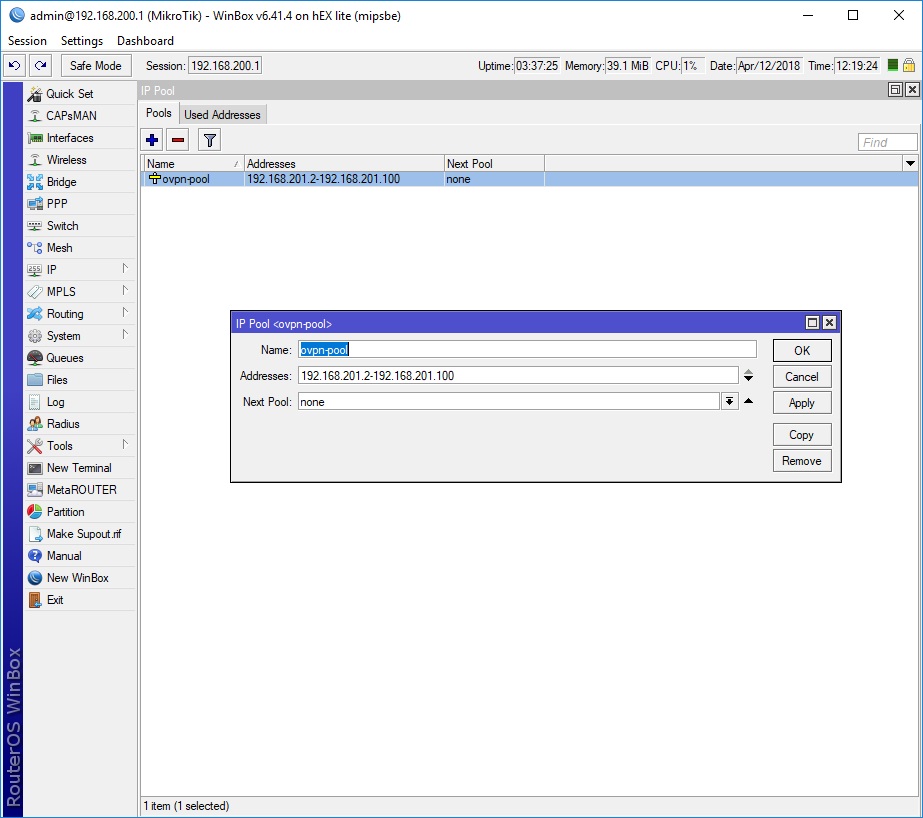Image resolution: width=923 pixels, height=818 pixels.
Task: Open the filter funnel icon
Action: point(209,140)
